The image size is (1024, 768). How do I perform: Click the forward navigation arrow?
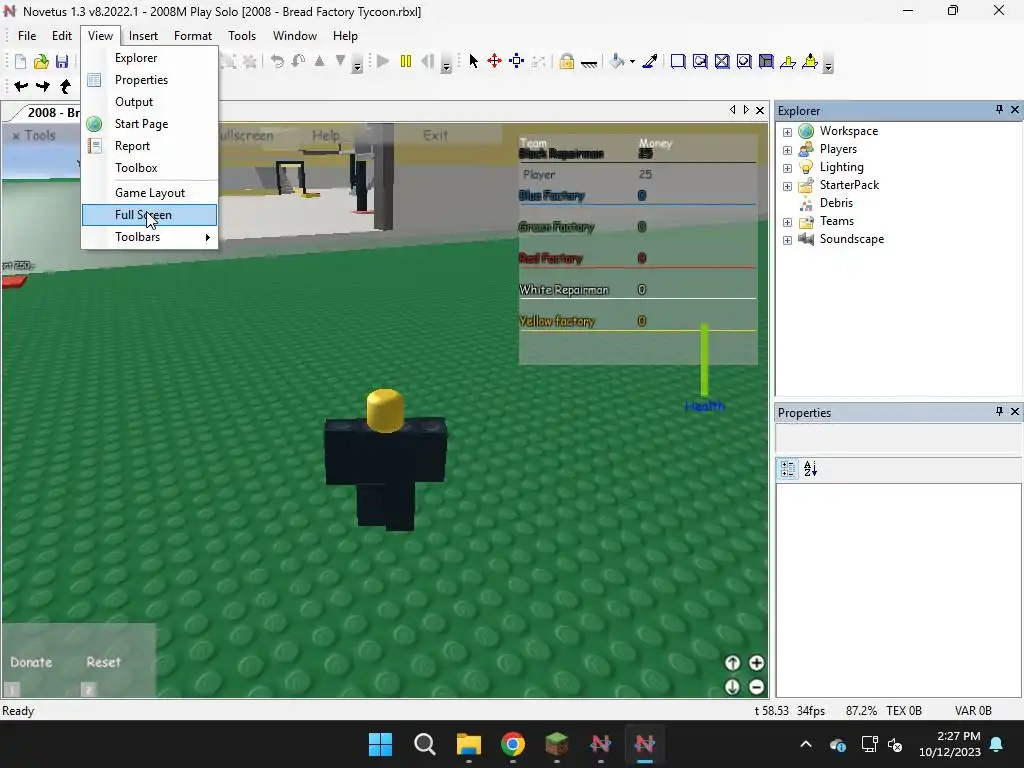pyautogui.click(x=43, y=86)
